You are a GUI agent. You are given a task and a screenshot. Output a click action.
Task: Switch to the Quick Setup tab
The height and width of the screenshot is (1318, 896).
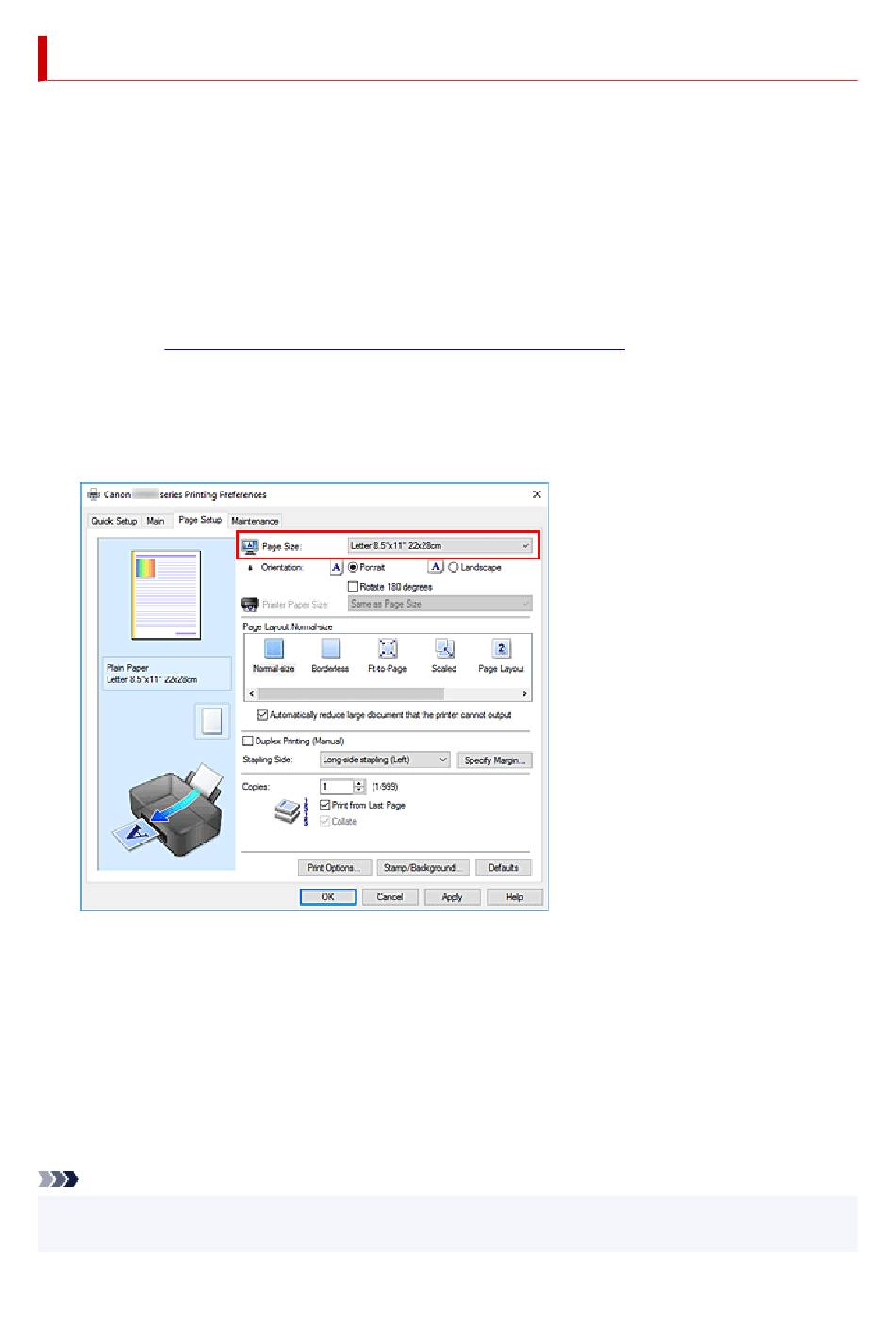click(114, 521)
